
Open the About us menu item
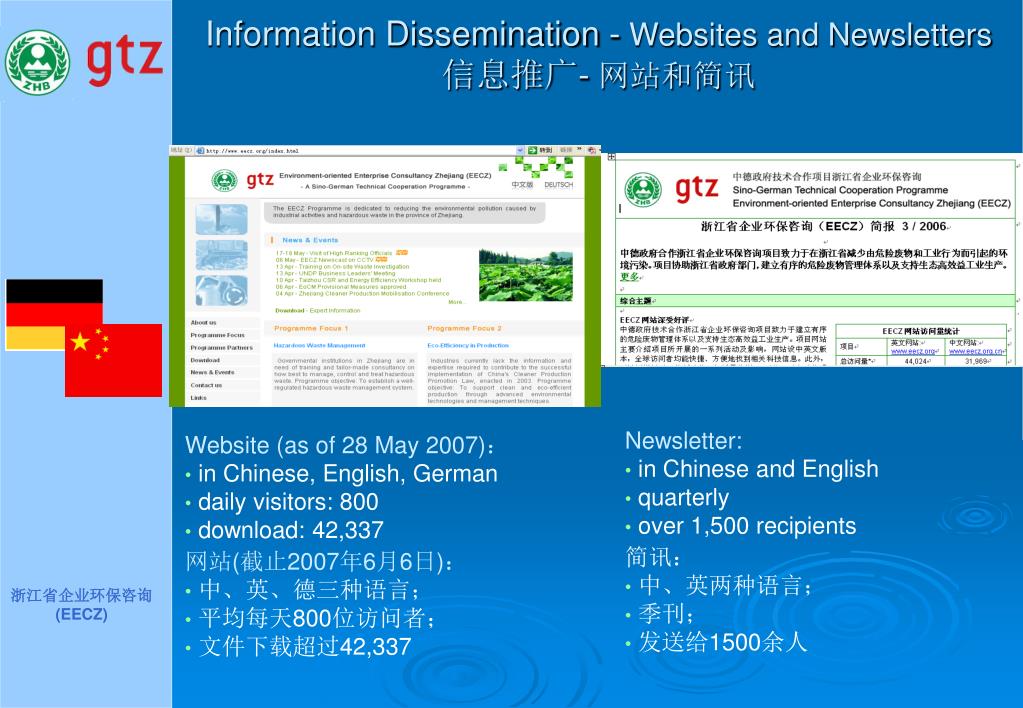[x=204, y=322]
